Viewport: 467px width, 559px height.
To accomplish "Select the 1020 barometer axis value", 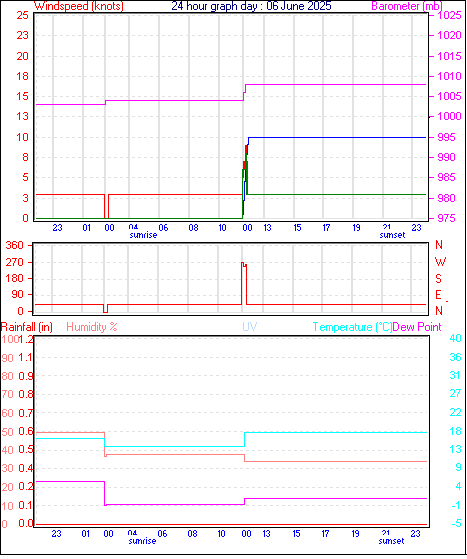I will tap(449, 35).
